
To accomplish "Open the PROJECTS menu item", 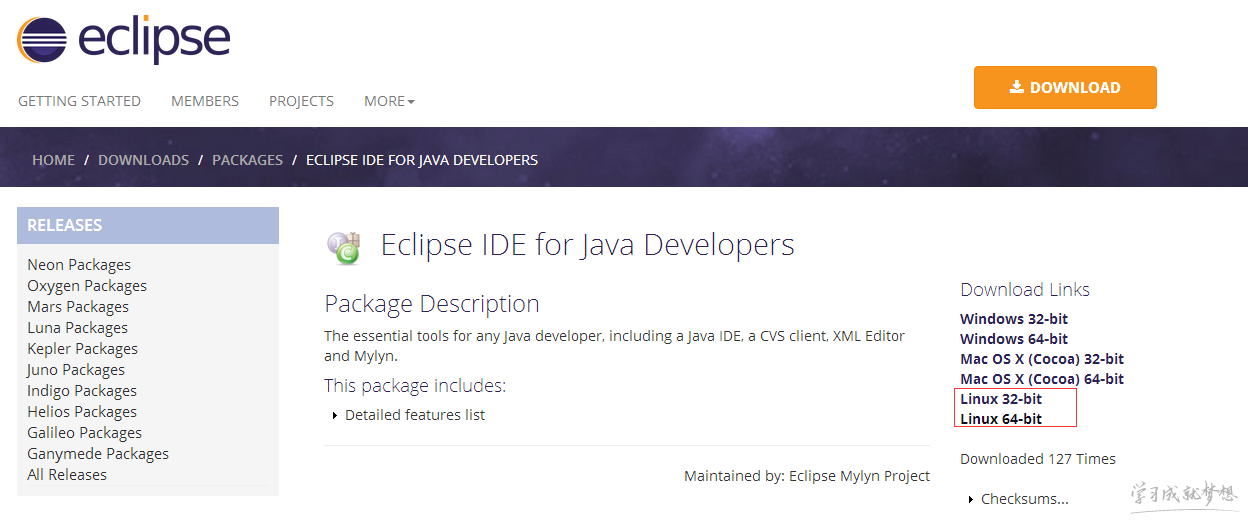I will point(301,101).
